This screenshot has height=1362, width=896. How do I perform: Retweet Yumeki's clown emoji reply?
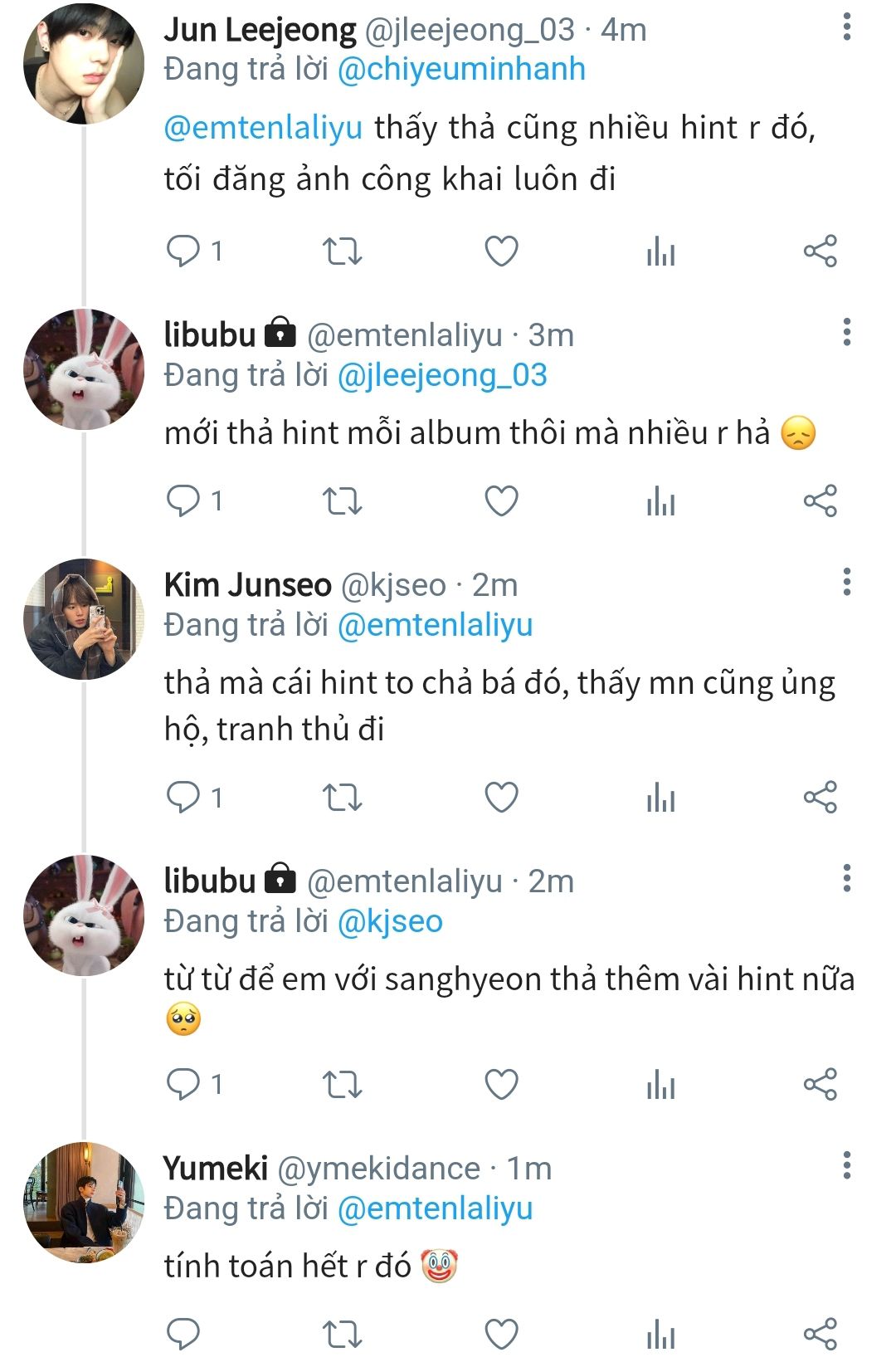342,1335
